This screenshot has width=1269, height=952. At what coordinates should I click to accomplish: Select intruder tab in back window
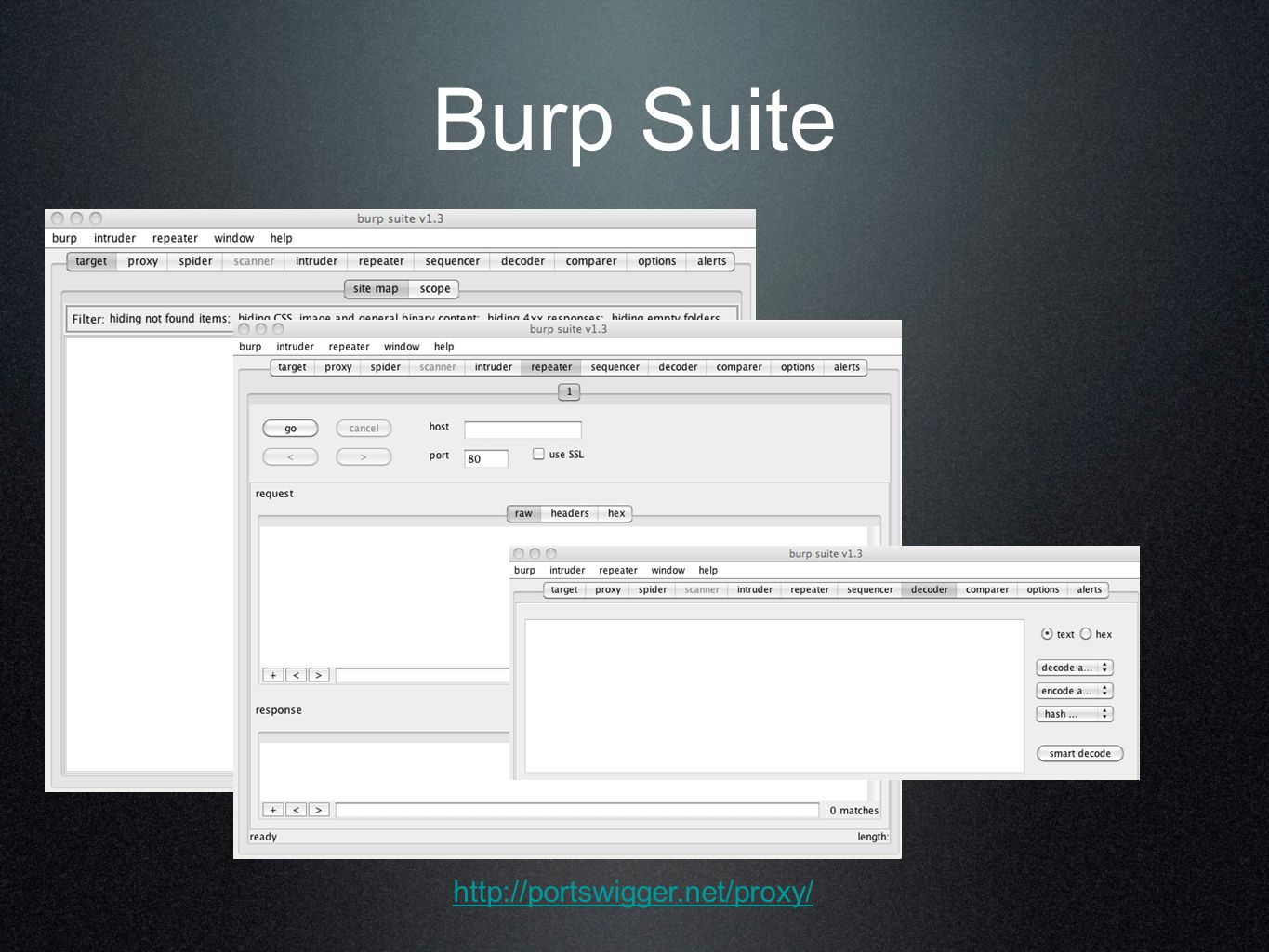(316, 261)
